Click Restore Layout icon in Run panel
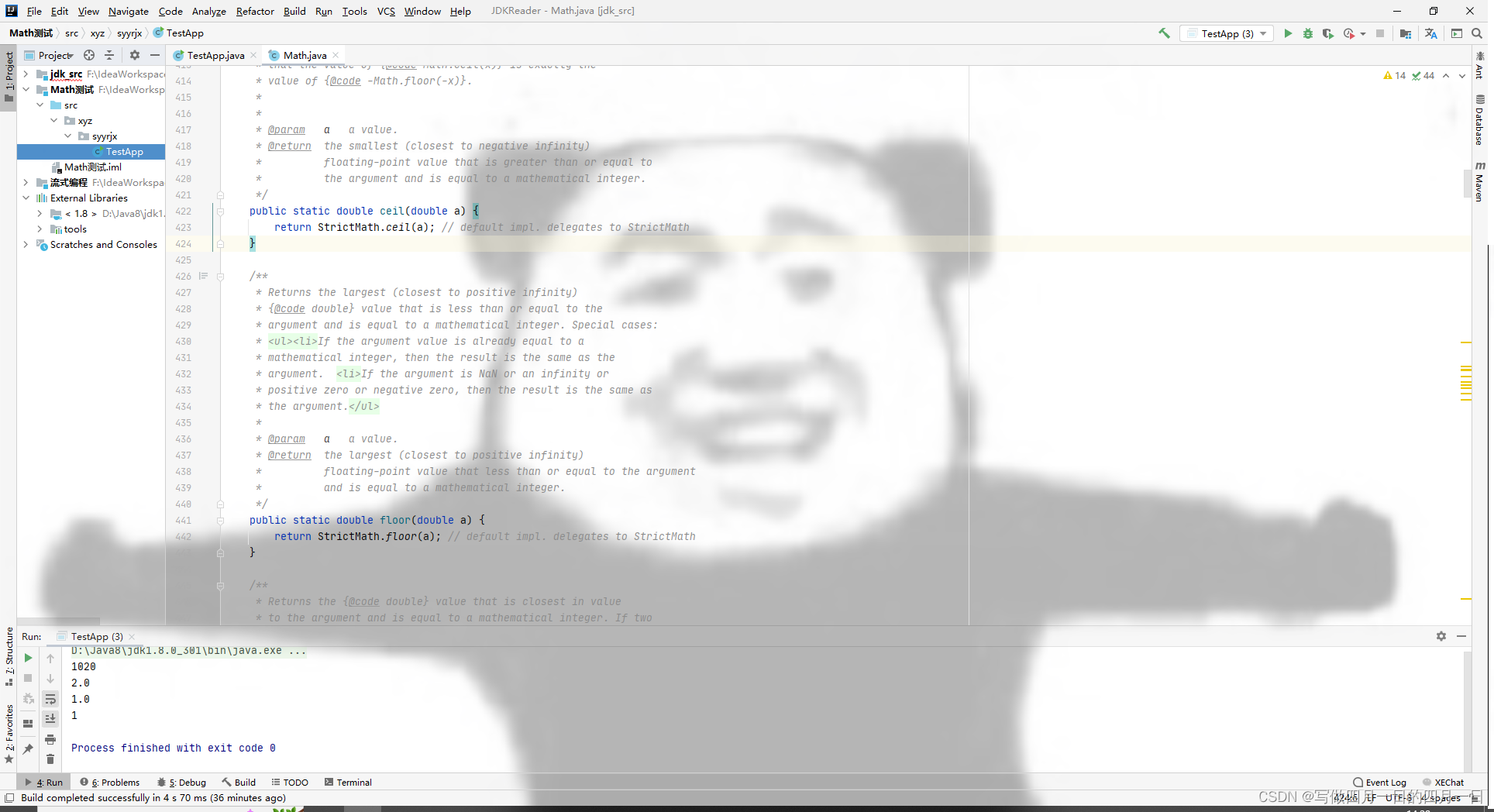Viewport: 1494px width, 812px height. [x=29, y=724]
